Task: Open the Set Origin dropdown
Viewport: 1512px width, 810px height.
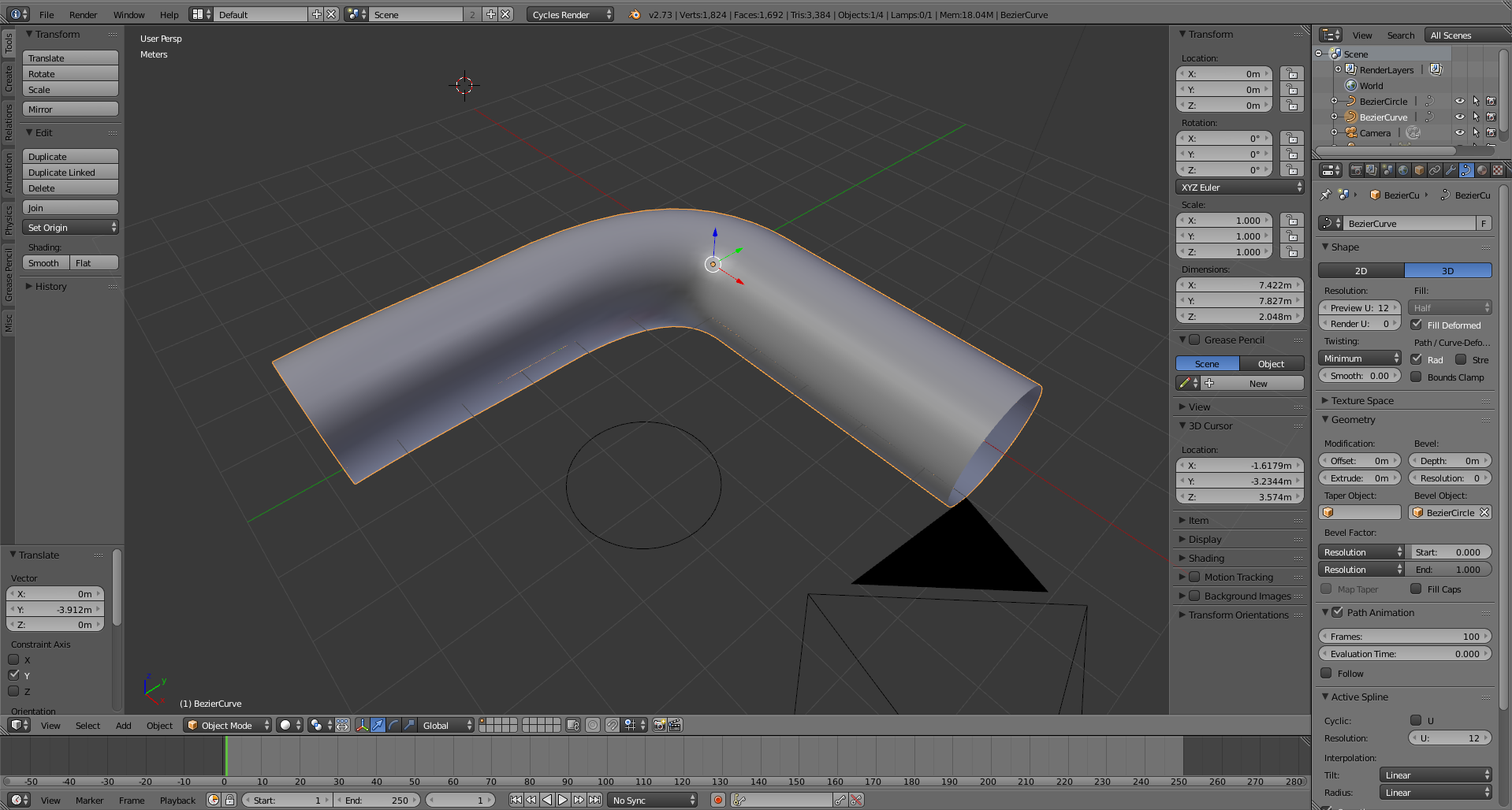Action: (70, 227)
